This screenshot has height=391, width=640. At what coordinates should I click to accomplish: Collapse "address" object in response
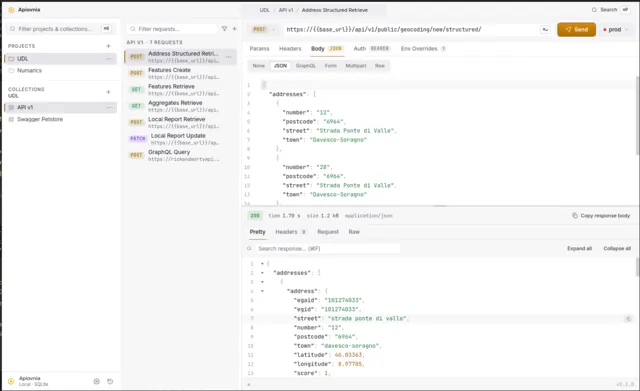click(x=262, y=291)
